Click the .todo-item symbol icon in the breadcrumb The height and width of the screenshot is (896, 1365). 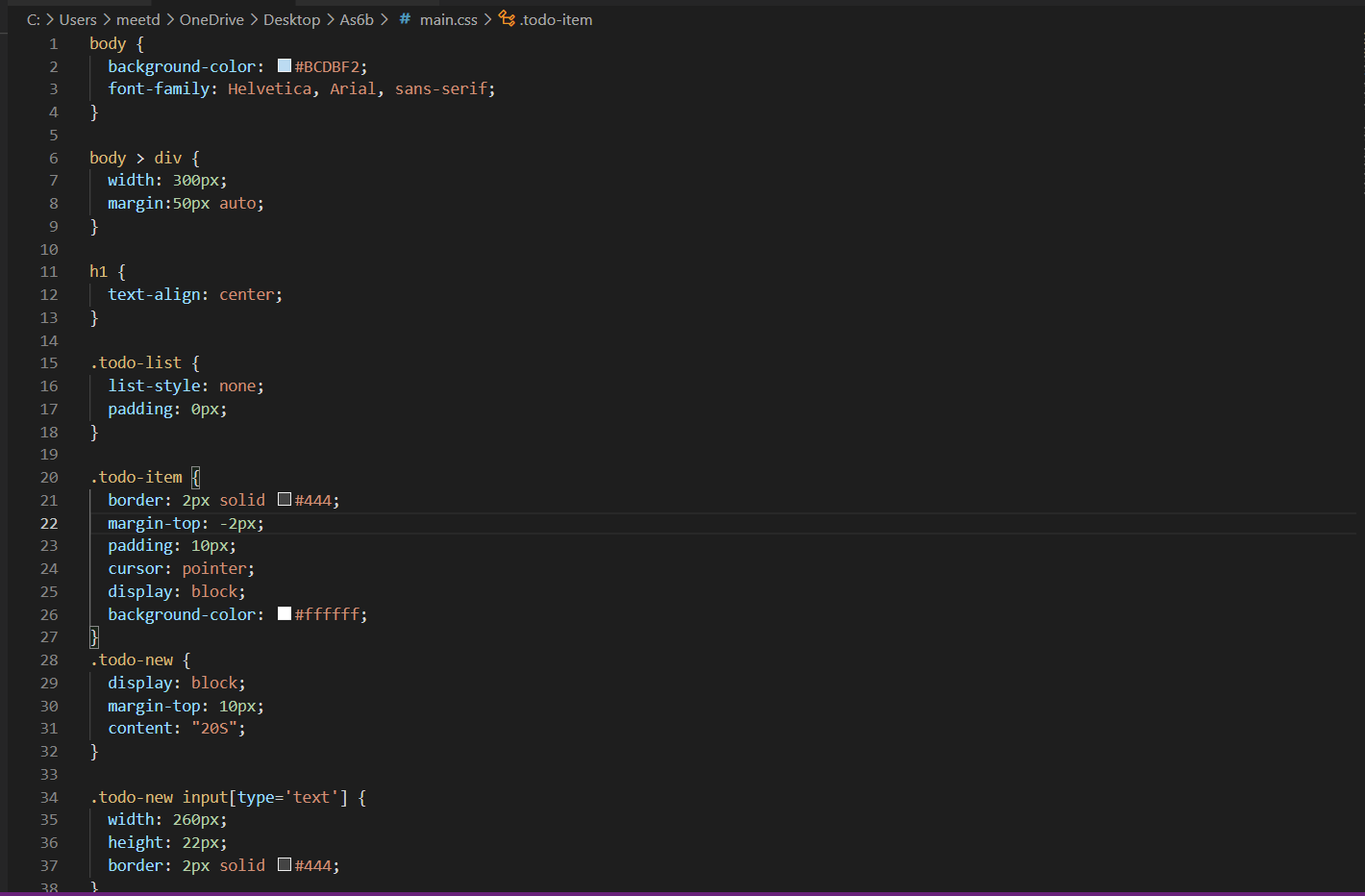[x=508, y=19]
